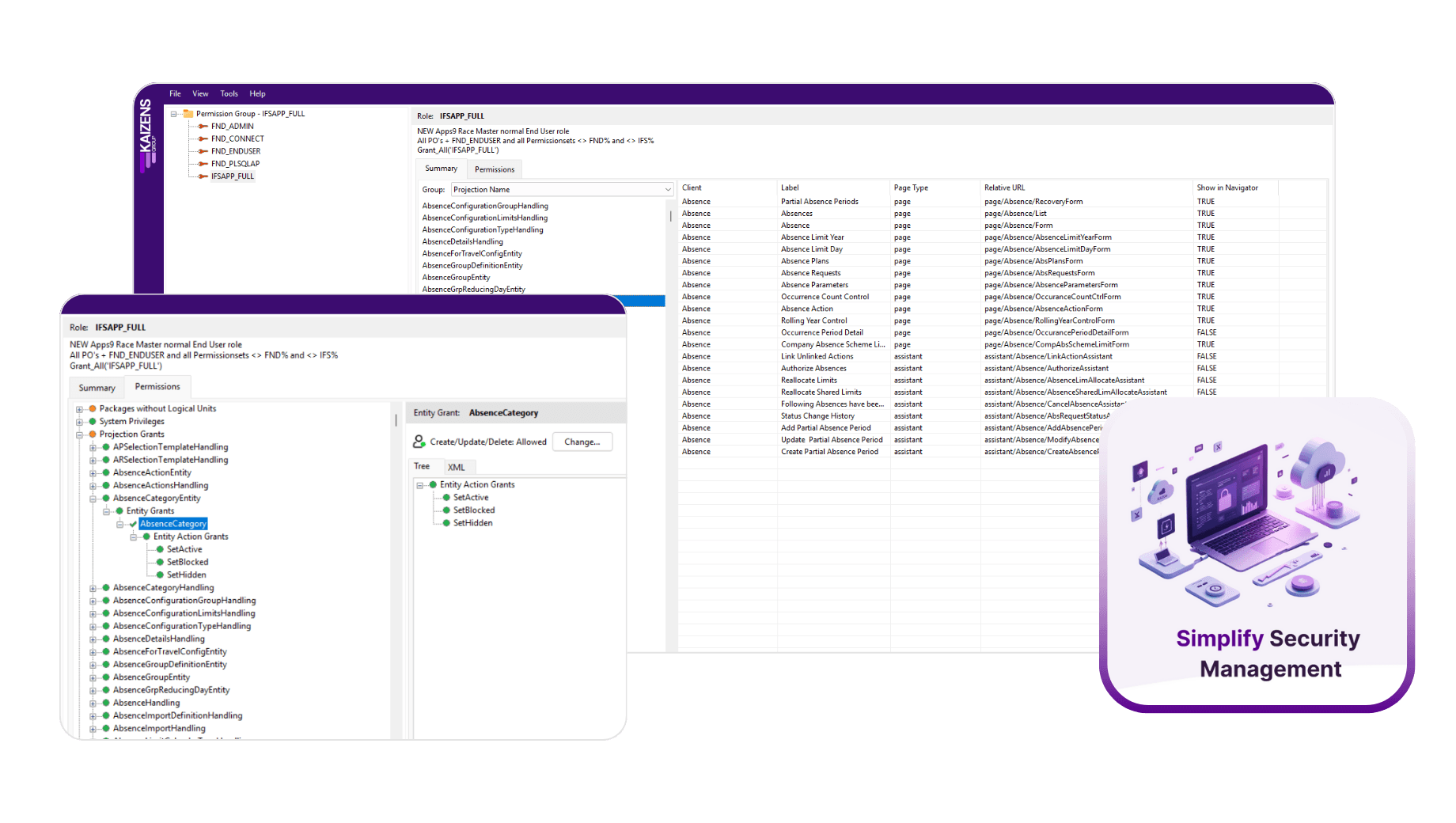1456x823 pixels.
Task: Click the Change... button
Action: coord(582,442)
